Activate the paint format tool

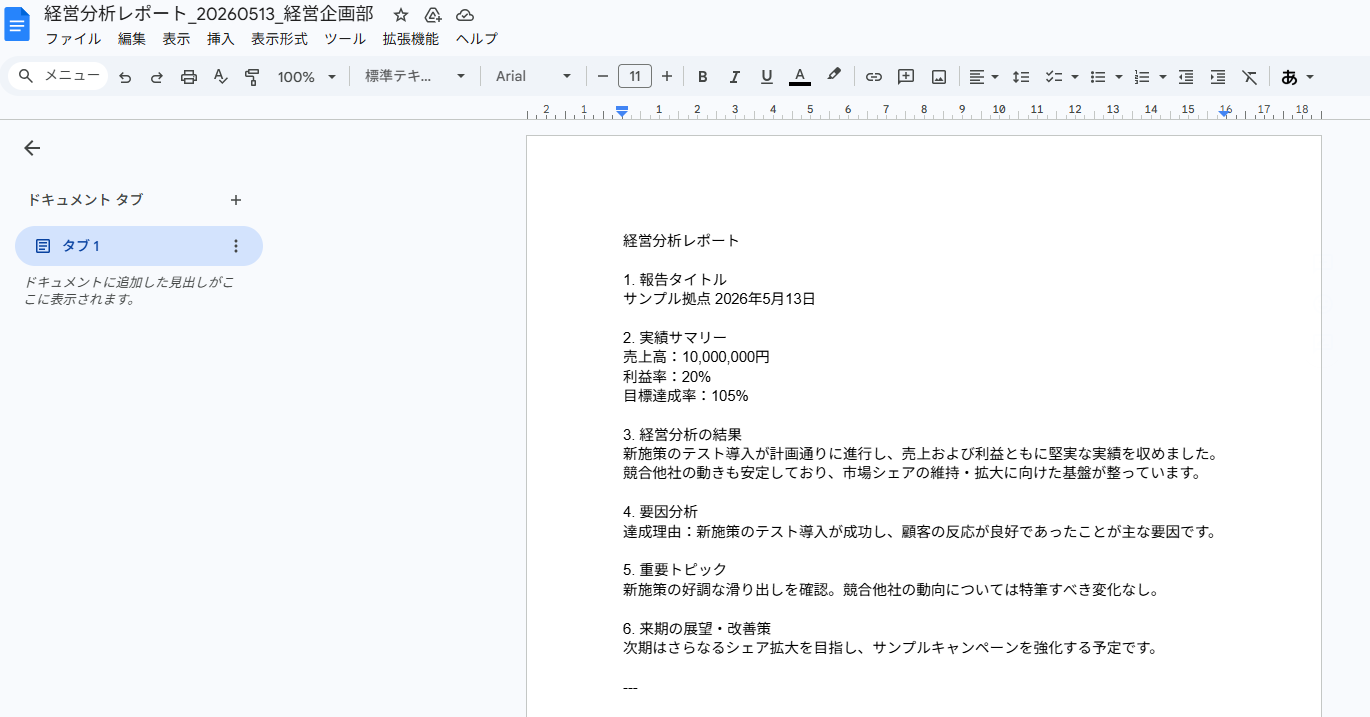(252, 77)
